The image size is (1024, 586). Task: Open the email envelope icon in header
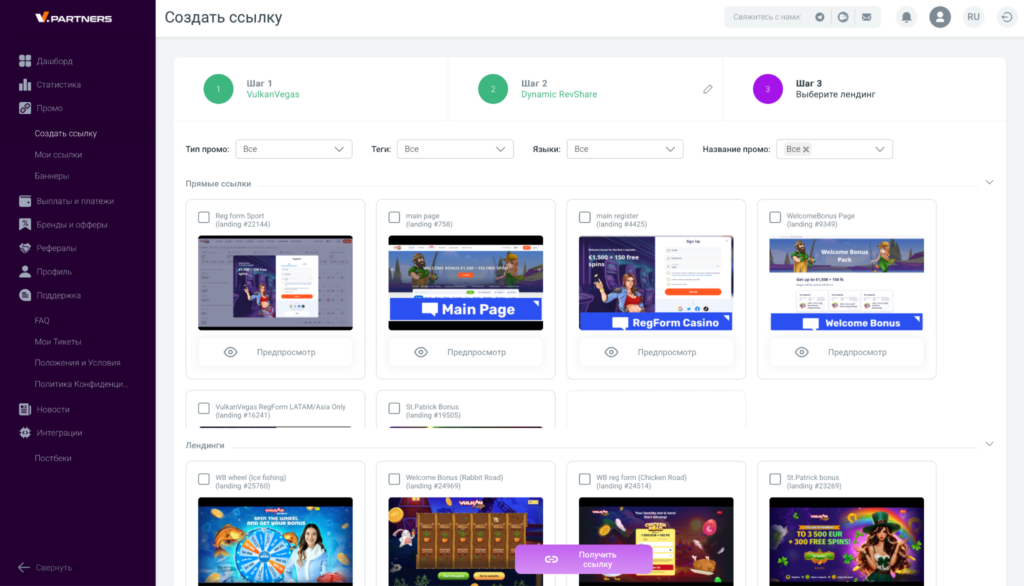coord(867,17)
